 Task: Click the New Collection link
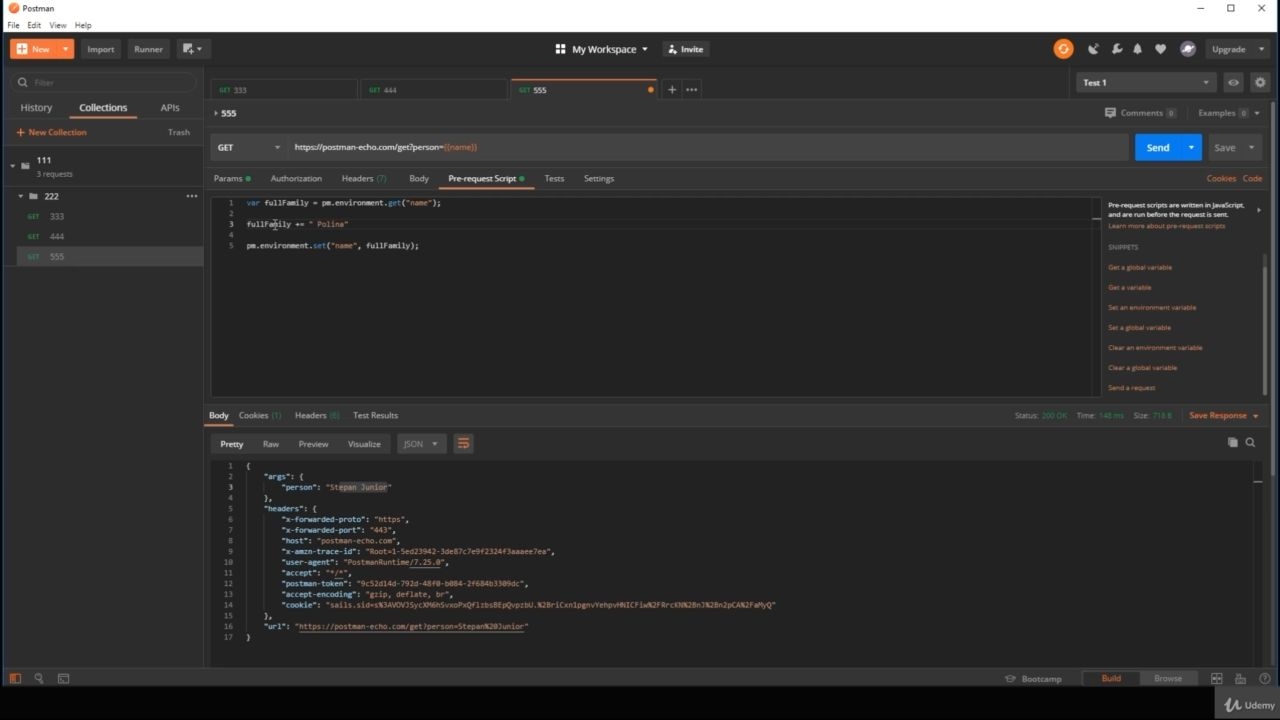(52, 132)
